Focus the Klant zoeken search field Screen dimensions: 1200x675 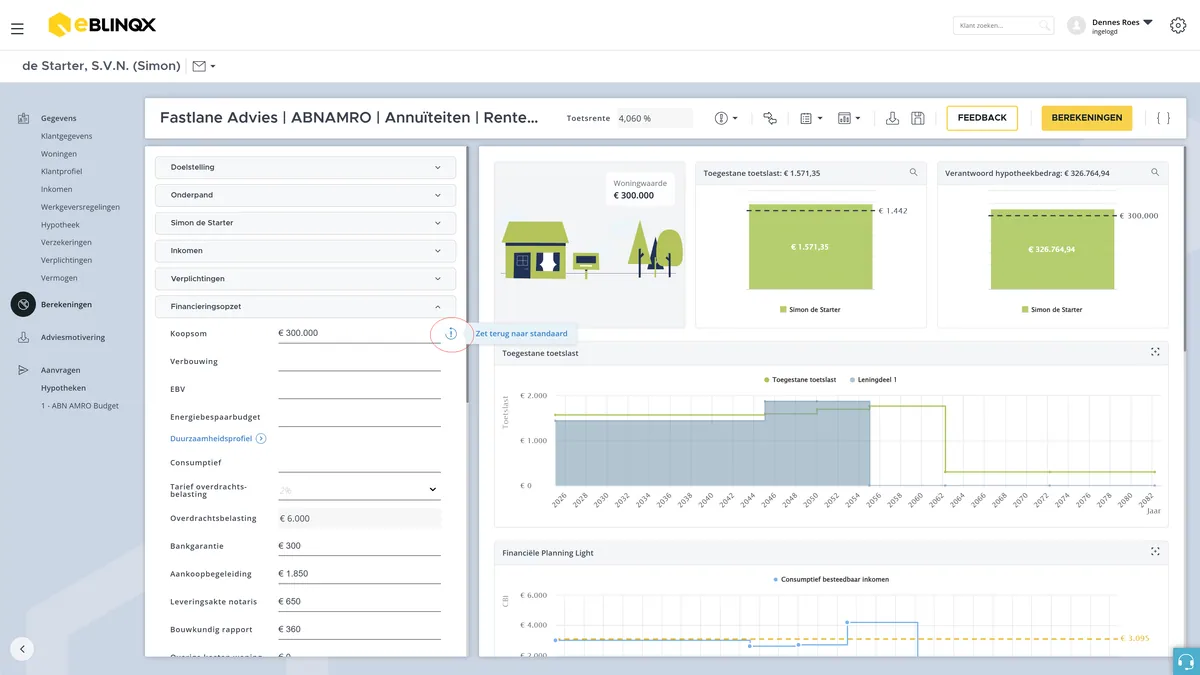1003,25
